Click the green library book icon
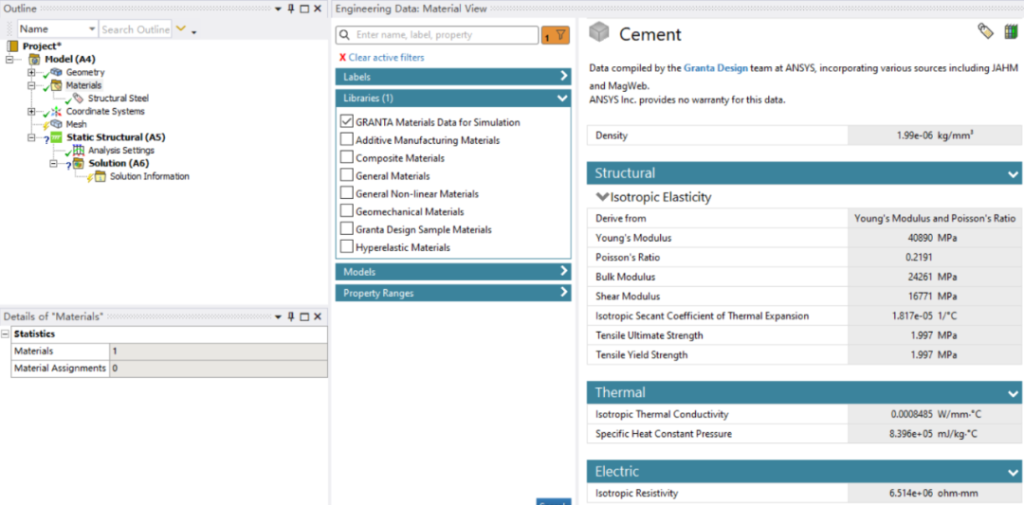Viewport: 1024px width, 505px height. click(x=1011, y=32)
